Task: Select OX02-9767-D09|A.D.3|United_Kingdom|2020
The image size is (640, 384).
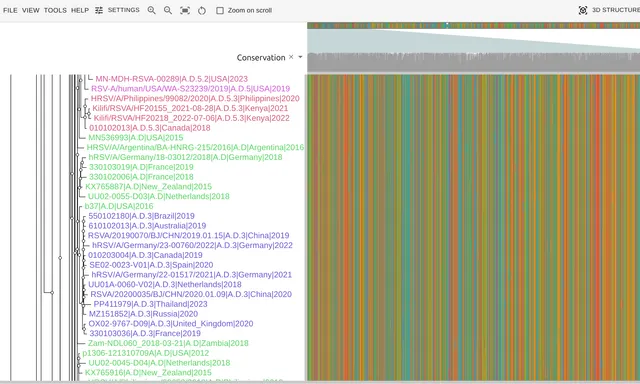Action: (x=171, y=324)
